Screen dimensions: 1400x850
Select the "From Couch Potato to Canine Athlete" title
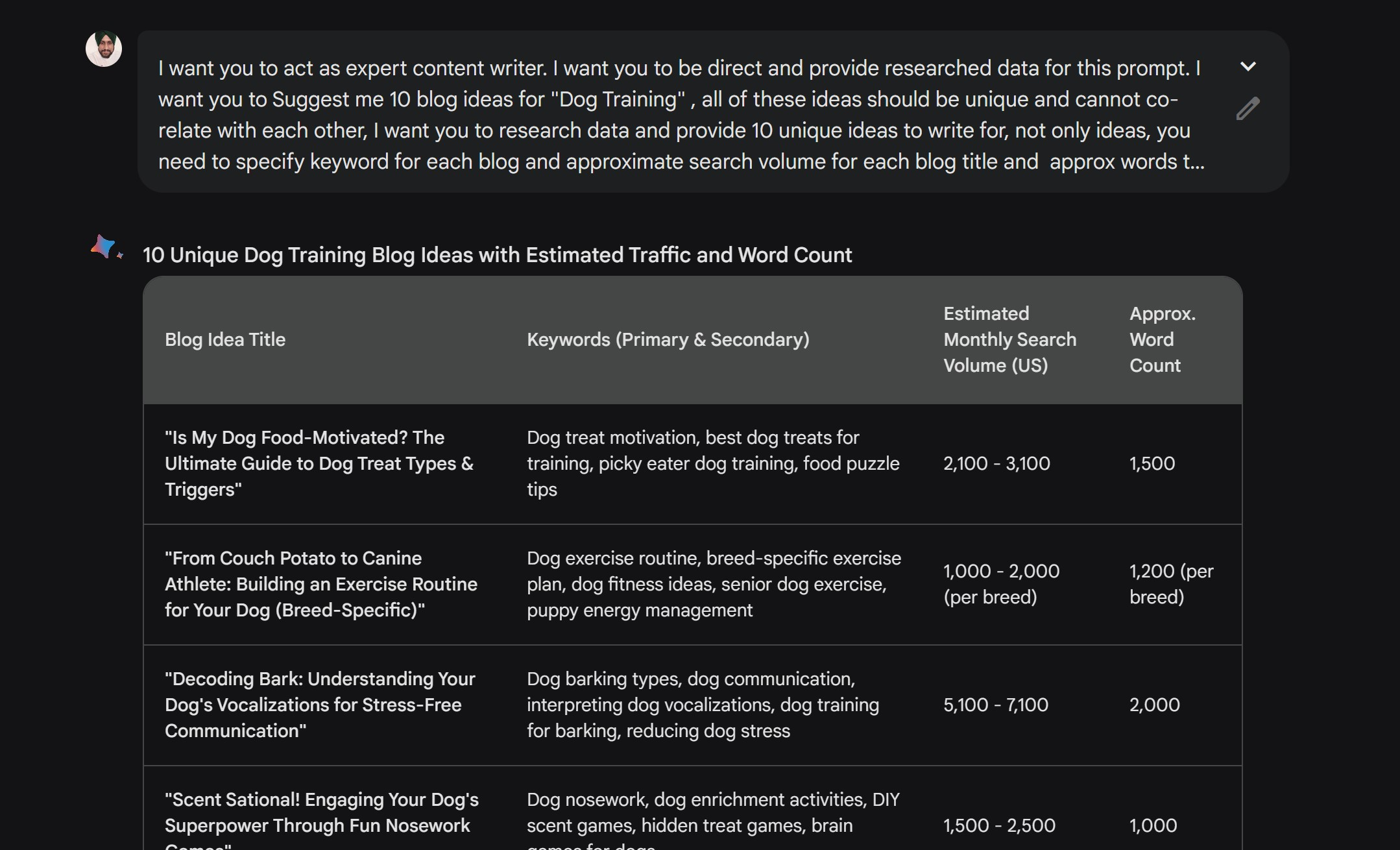coord(321,584)
